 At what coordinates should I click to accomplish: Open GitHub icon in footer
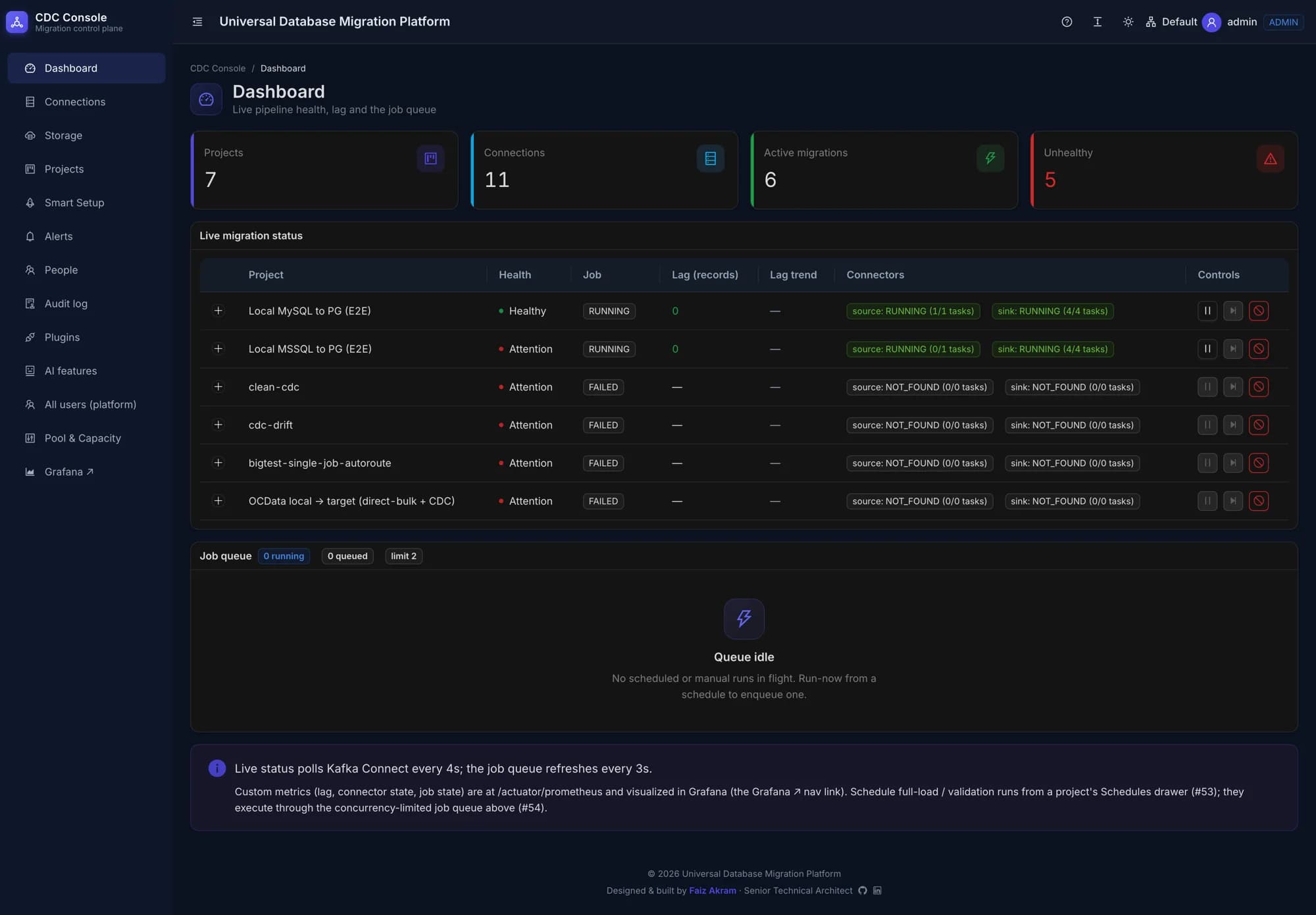(x=863, y=891)
